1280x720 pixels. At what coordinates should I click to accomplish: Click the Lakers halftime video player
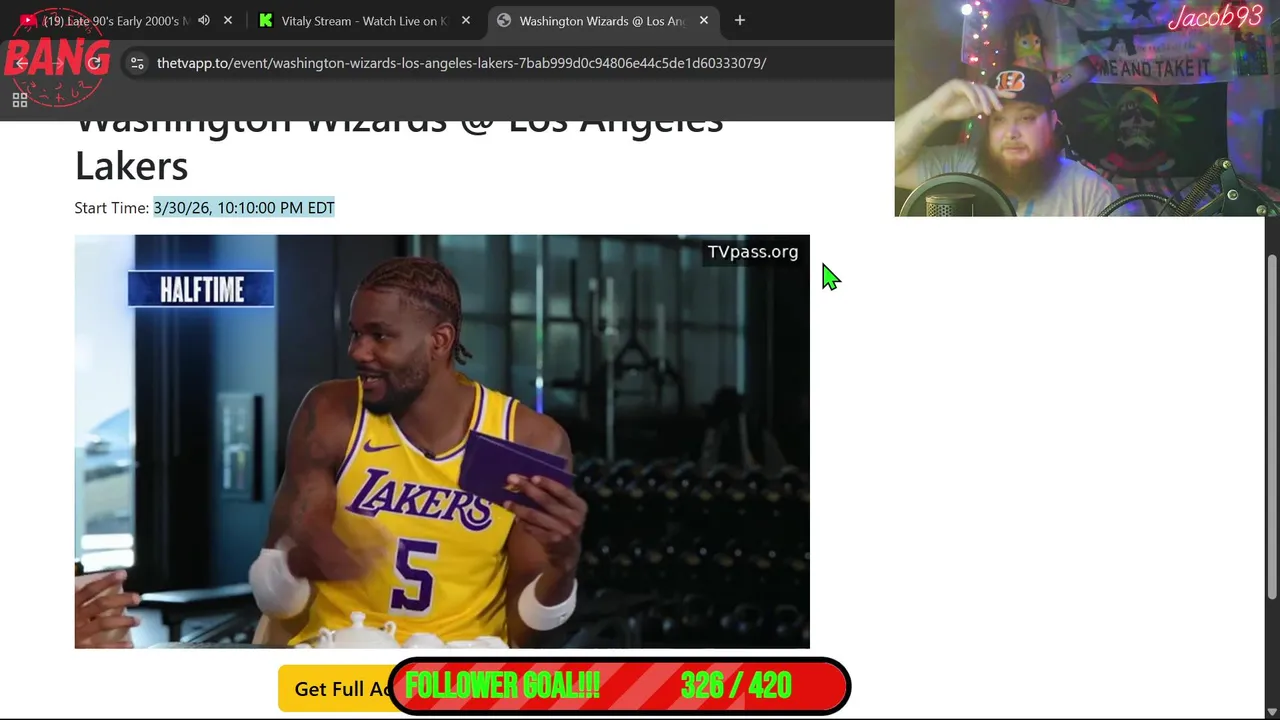[x=442, y=441]
